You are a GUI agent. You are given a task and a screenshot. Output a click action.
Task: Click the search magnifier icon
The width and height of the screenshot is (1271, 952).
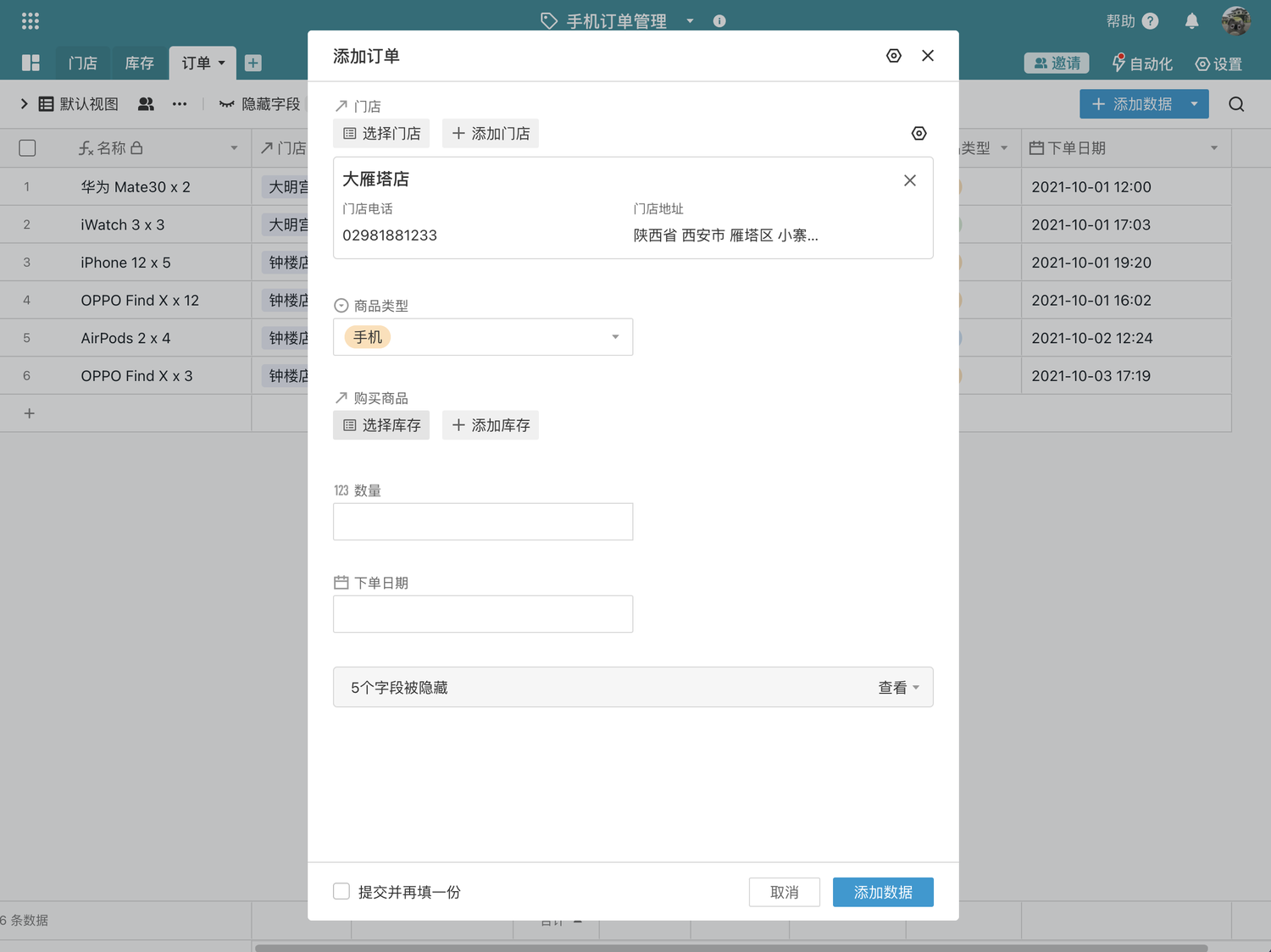1236,104
